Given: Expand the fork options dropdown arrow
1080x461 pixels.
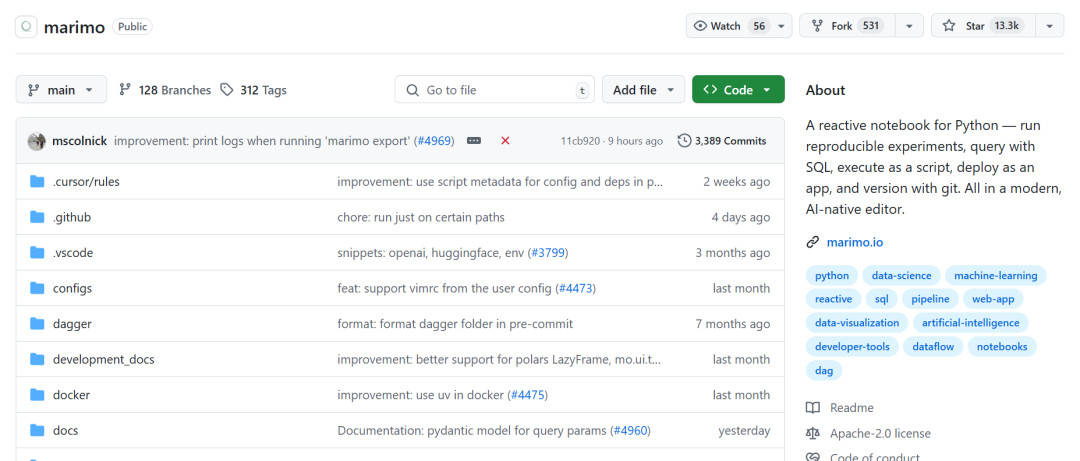Looking at the screenshot, I should click(909, 26).
